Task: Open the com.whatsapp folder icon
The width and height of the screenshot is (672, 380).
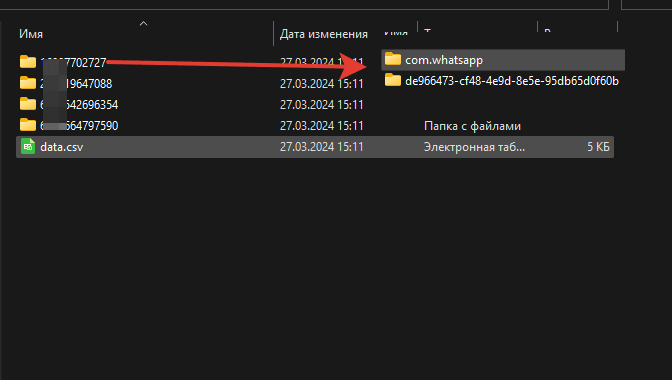Action: tap(393, 59)
